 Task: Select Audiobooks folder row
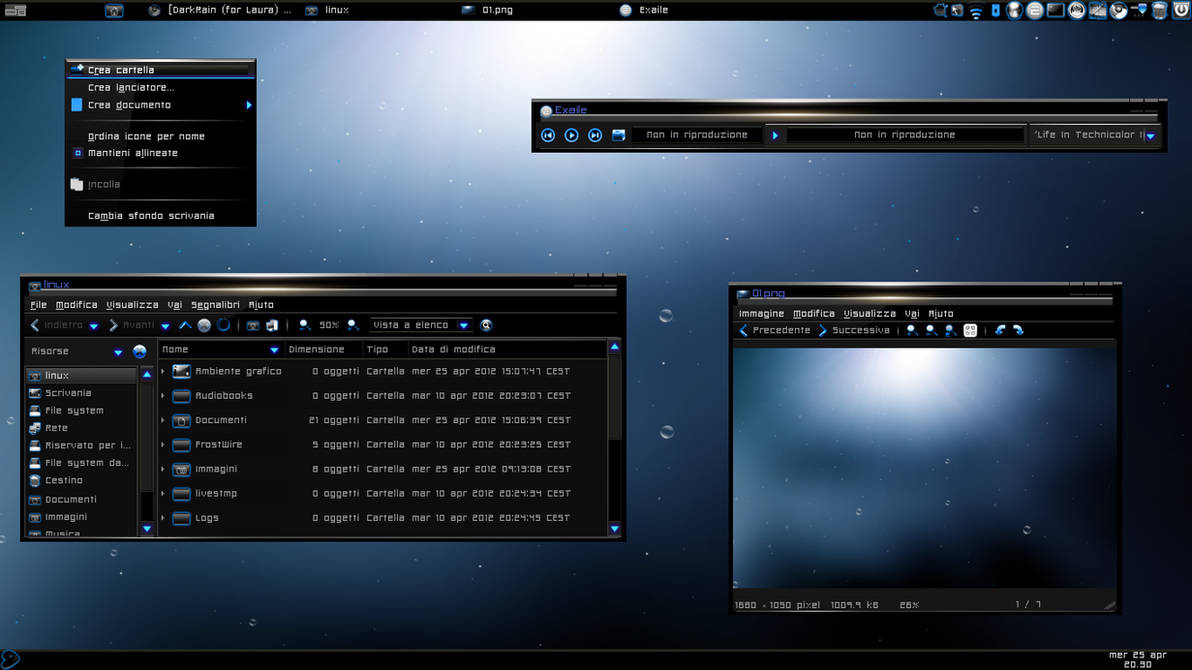[382, 395]
